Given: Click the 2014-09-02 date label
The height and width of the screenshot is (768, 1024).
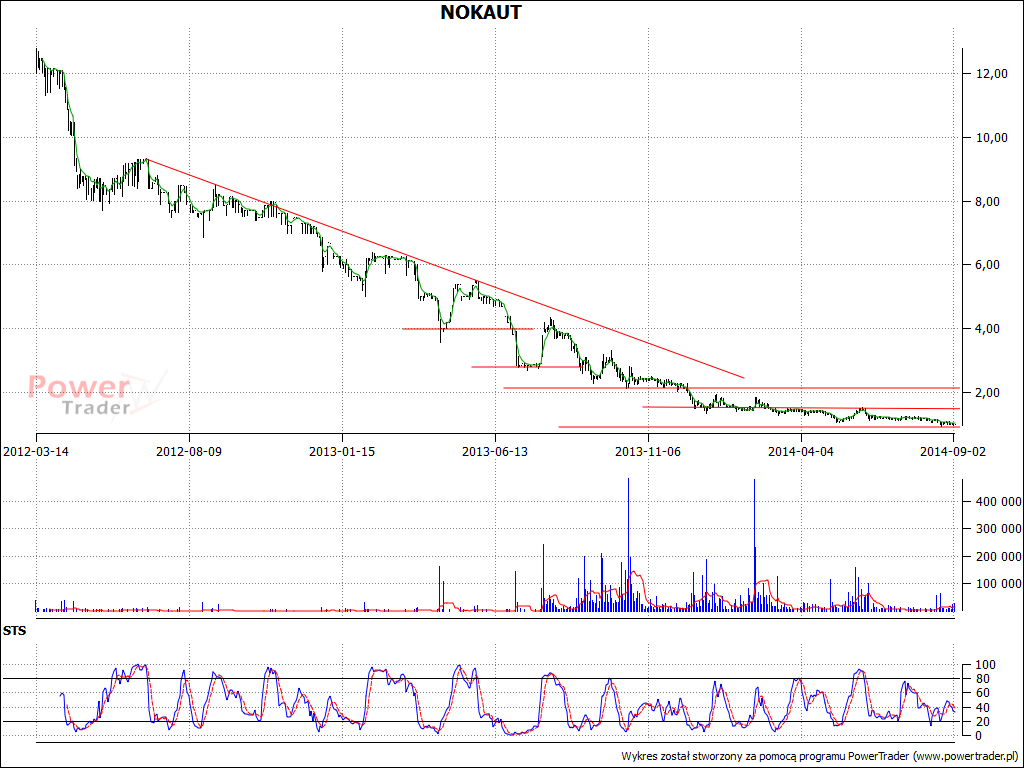Looking at the screenshot, I should pyautogui.click(x=953, y=451).
